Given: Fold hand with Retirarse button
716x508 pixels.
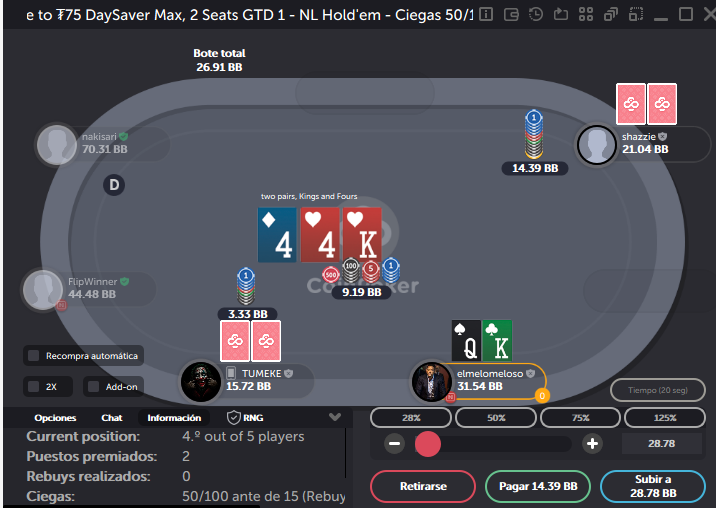Looking at the screenshot, I should [x=423, y=486].
